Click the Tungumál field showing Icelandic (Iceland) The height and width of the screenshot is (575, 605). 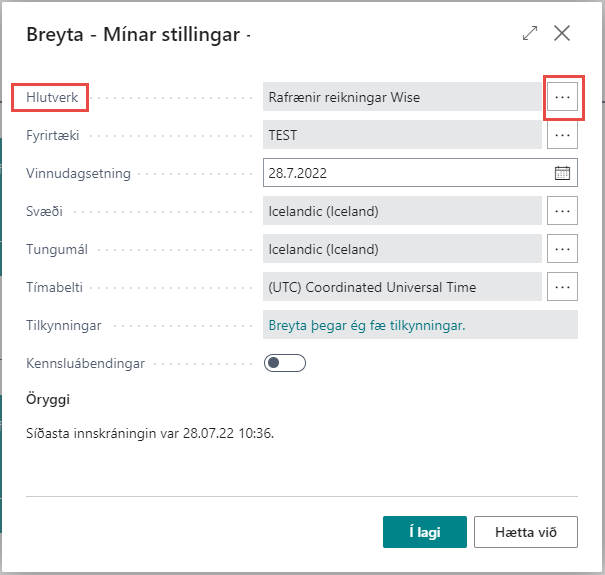[x=402, y=249]
